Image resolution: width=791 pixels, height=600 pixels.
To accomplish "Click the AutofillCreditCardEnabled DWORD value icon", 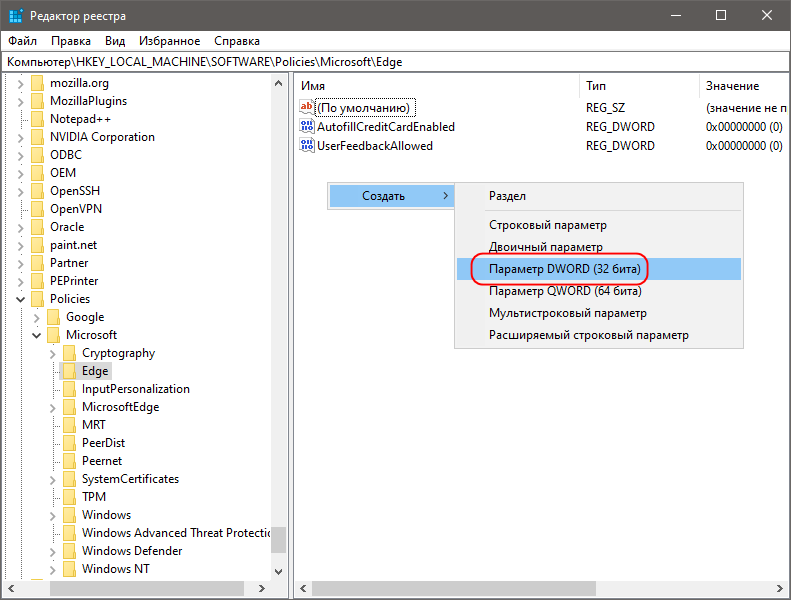I will coord(307,127).
